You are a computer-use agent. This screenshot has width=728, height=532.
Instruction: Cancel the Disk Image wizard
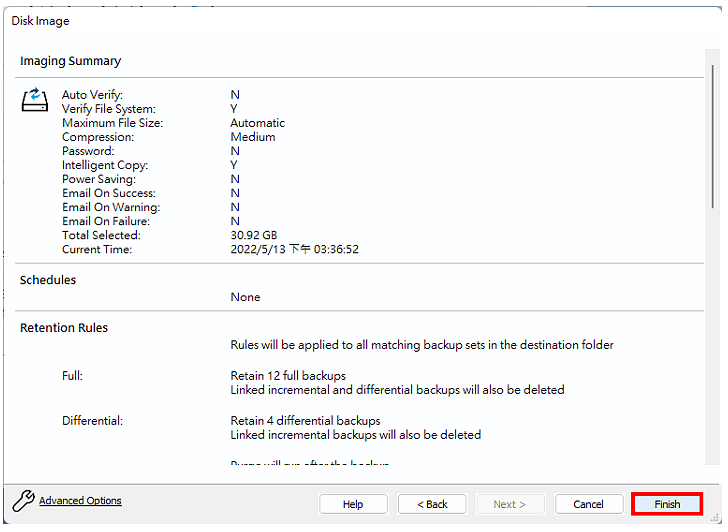tap(588, 504)
